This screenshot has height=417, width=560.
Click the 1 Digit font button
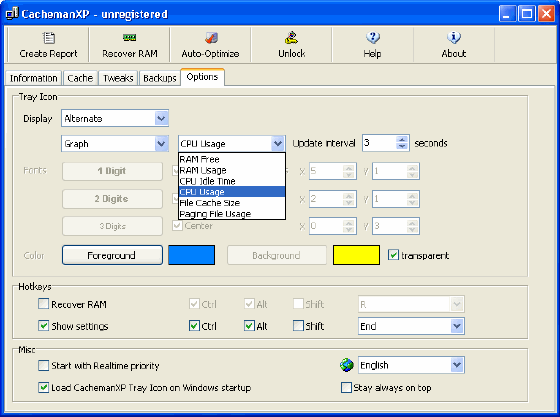pyautogui.click(x=112, y=171)
